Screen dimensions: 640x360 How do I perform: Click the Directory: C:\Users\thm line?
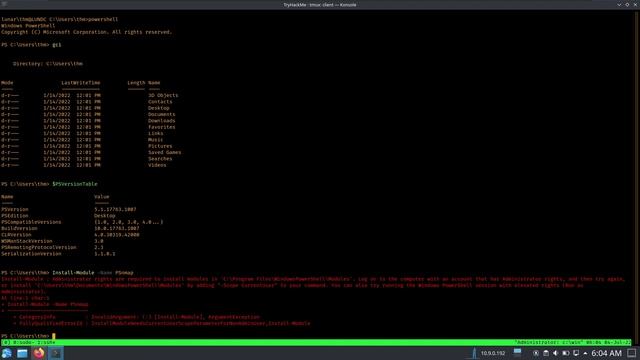(x=48, y=64)
